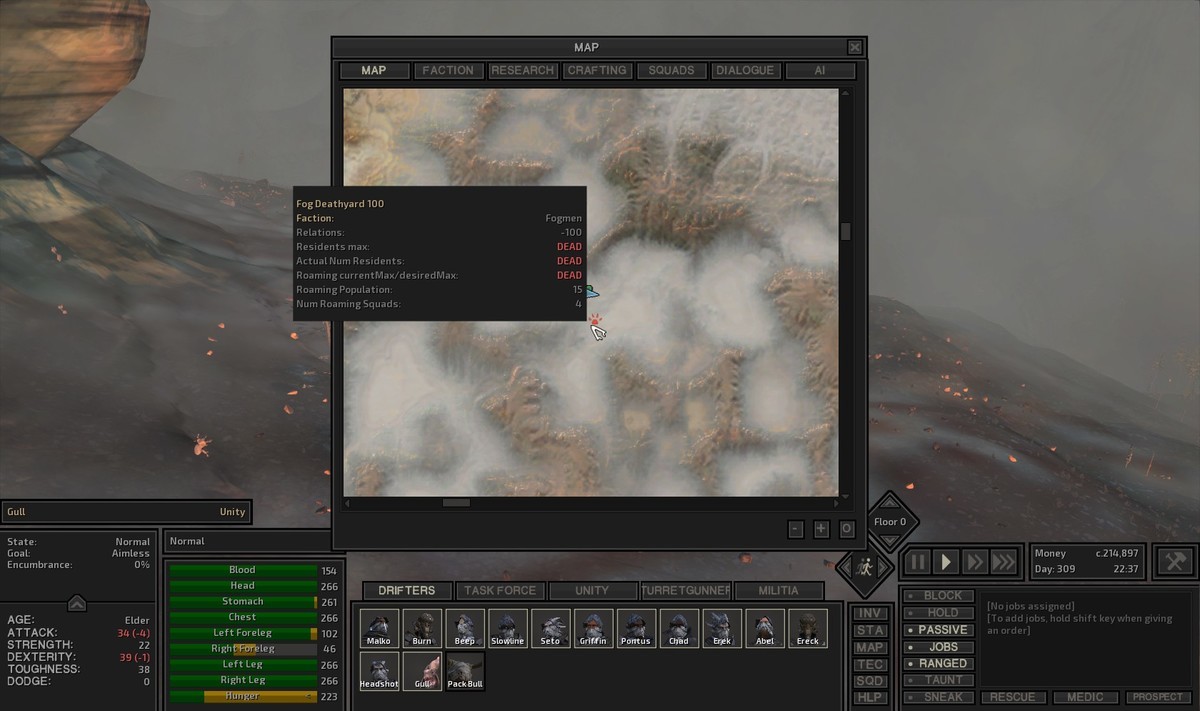Screen dimensions: 1200x711
Task: Click the running man movement speed icon
Action: click(x=865, y=567)
